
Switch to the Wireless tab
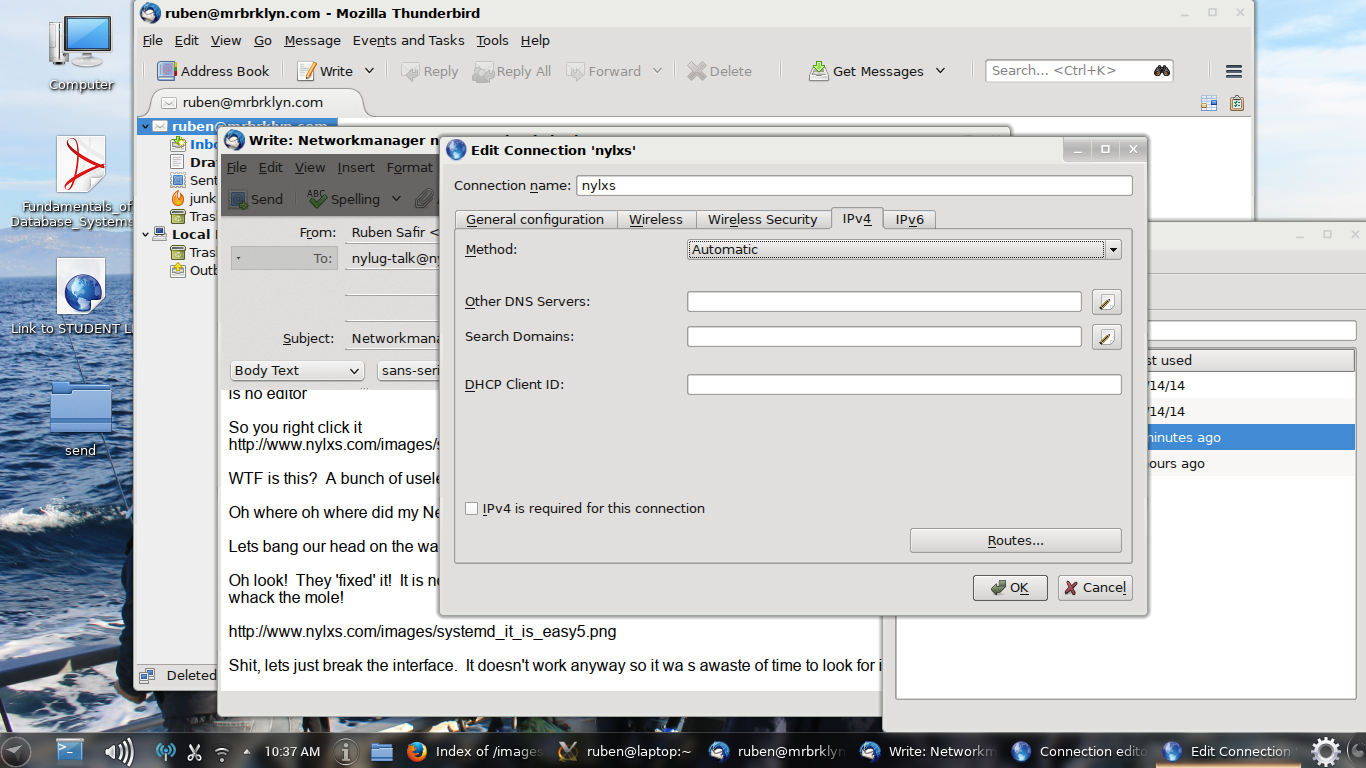(x=656, y=219)
